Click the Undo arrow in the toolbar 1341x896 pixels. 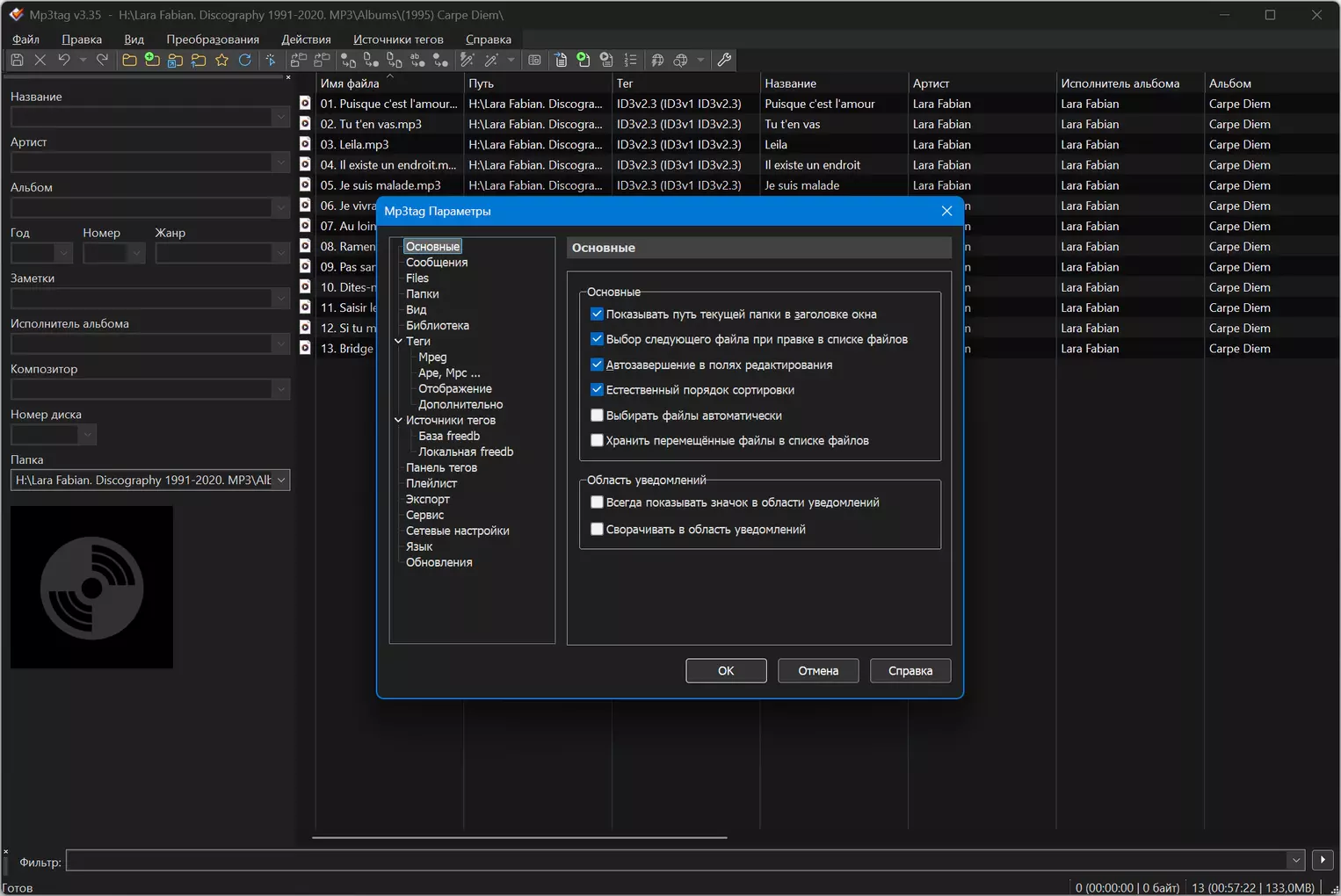pos(63,60)
